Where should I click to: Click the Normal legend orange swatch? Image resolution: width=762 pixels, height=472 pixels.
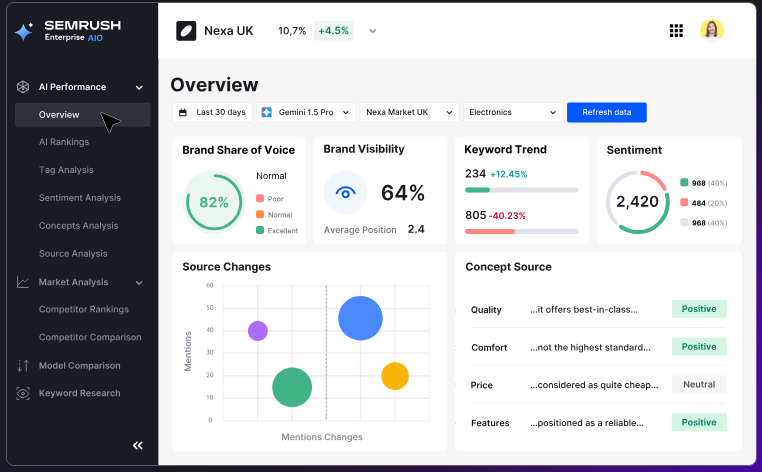[260, 214]
